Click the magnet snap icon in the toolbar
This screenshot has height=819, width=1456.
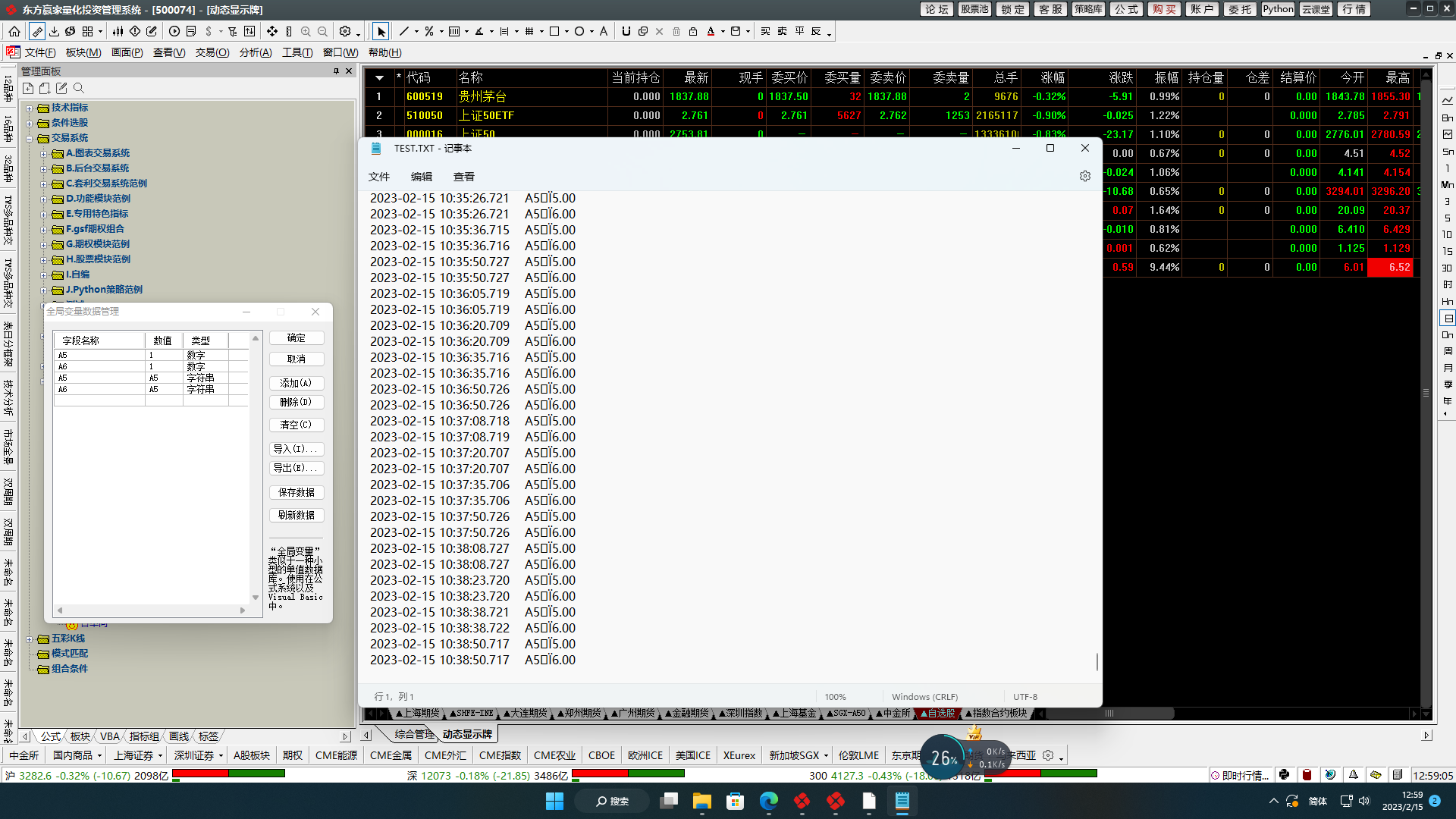[x=626, y=31]
